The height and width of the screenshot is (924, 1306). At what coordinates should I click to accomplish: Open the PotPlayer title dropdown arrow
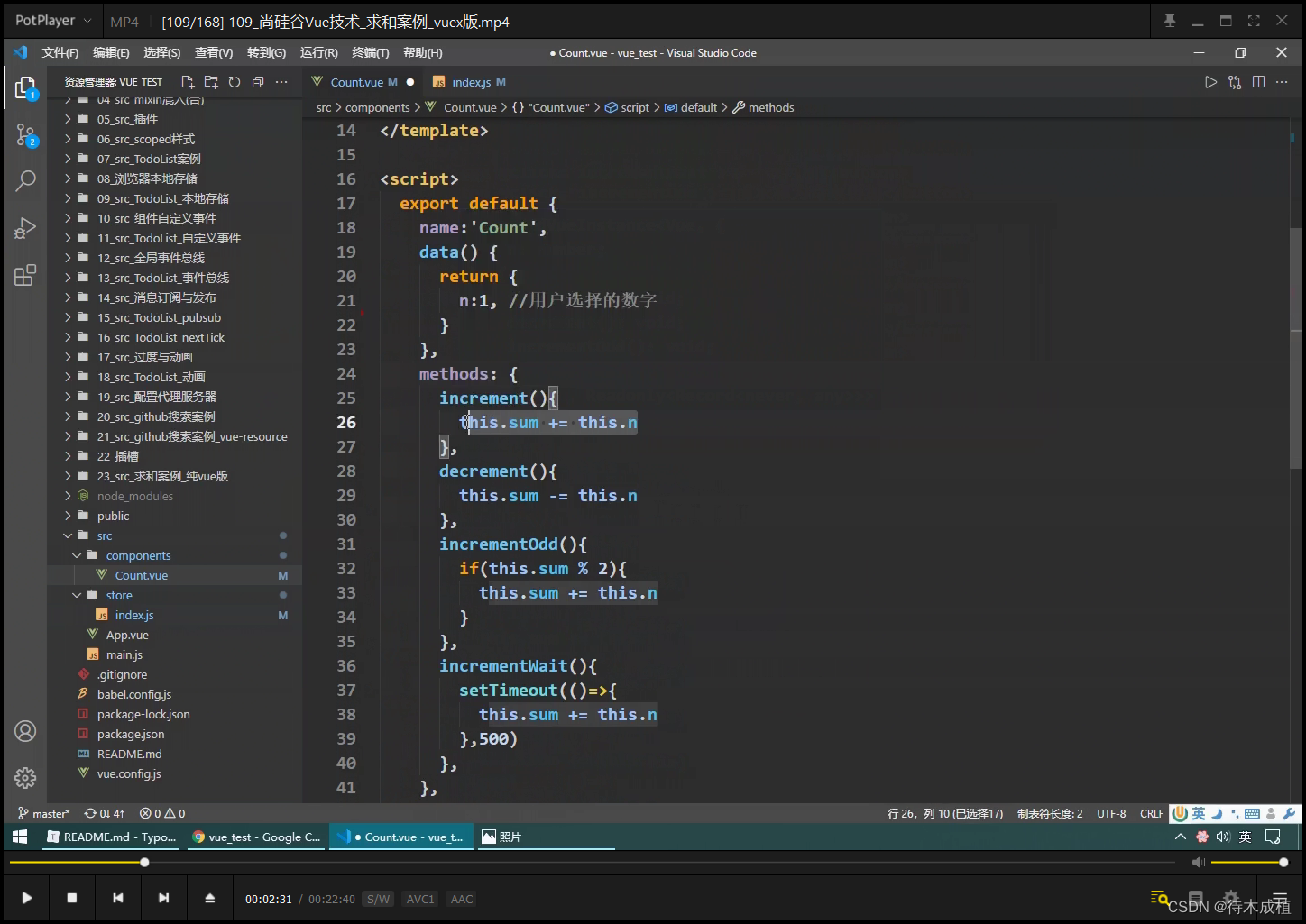pos(87,20)
